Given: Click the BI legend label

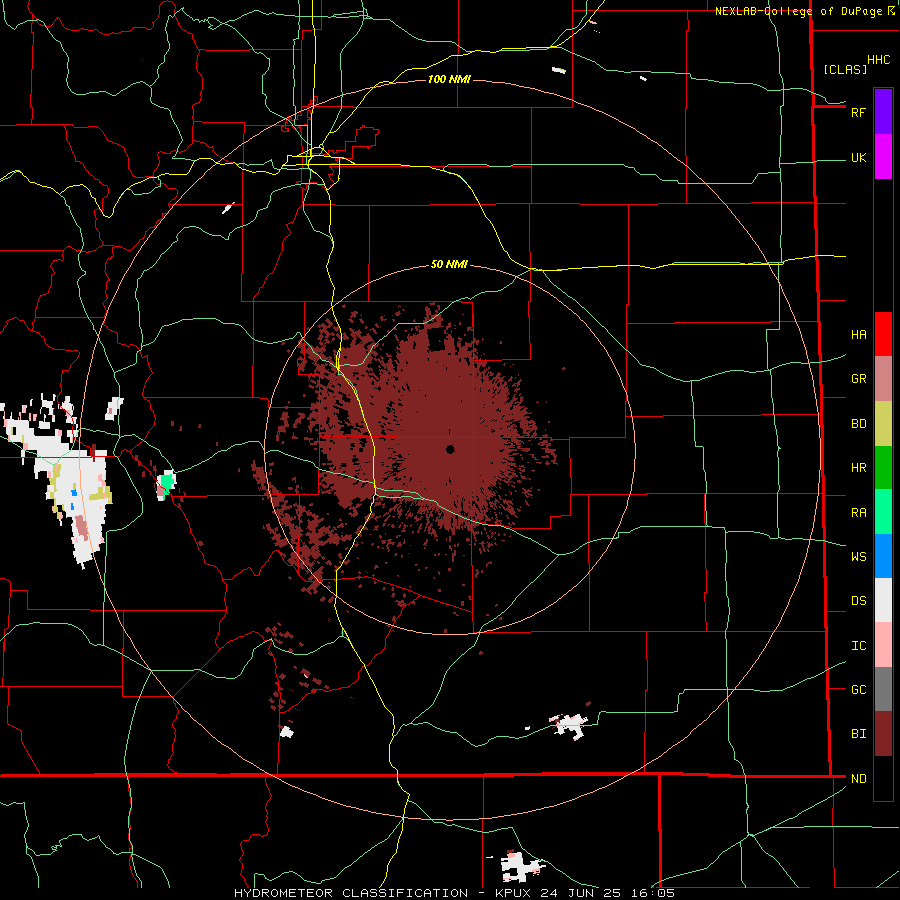Looking at the screenshot, I should [x=858, y=734].
